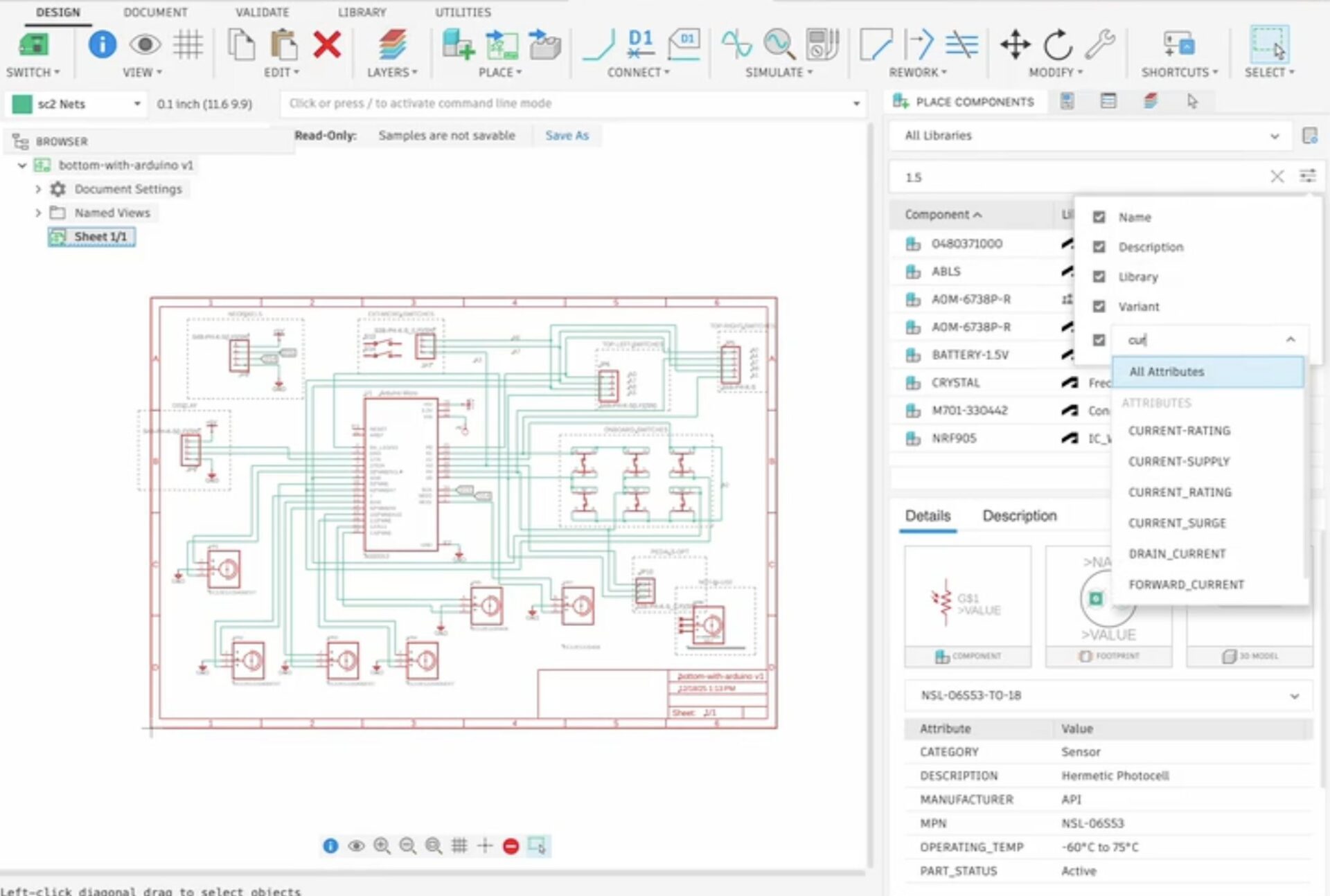
Task: Select CURRENT-RATING attribute option
Action: pyautogui.click(x=1179, y=431)
